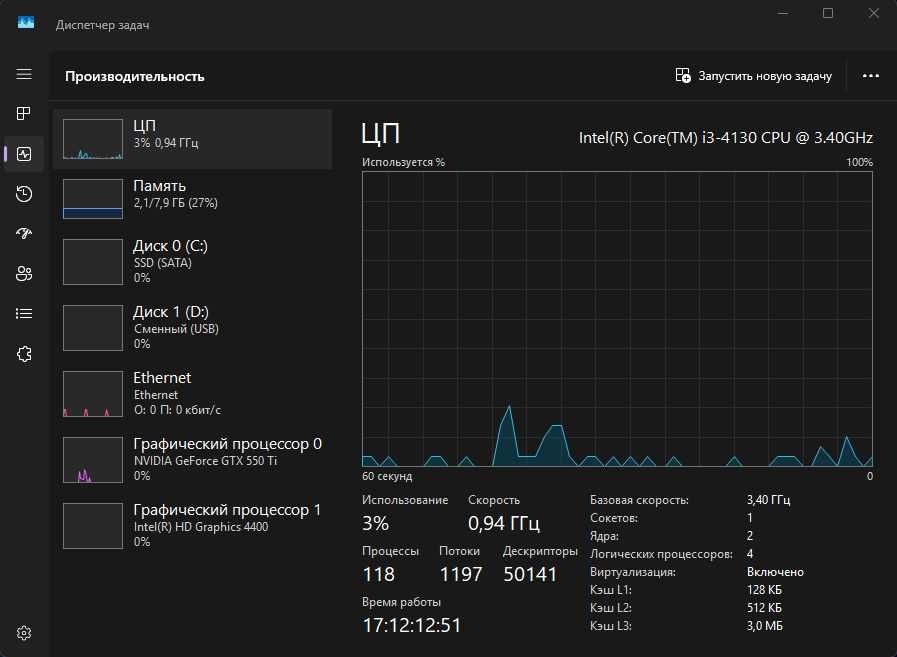897x657 pixels.
Task: Click the 60 секунд graph label
Action: click(x=387, y=476)
